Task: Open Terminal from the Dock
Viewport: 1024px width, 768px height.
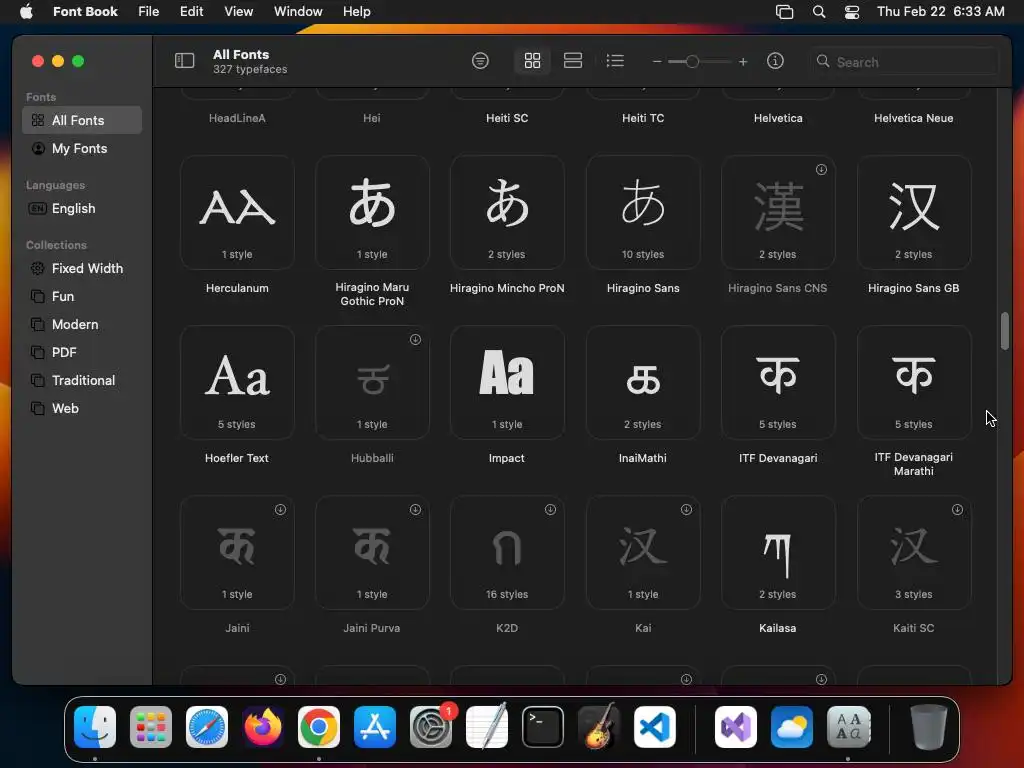Action: pyautogui.click(x=543, y=726)
